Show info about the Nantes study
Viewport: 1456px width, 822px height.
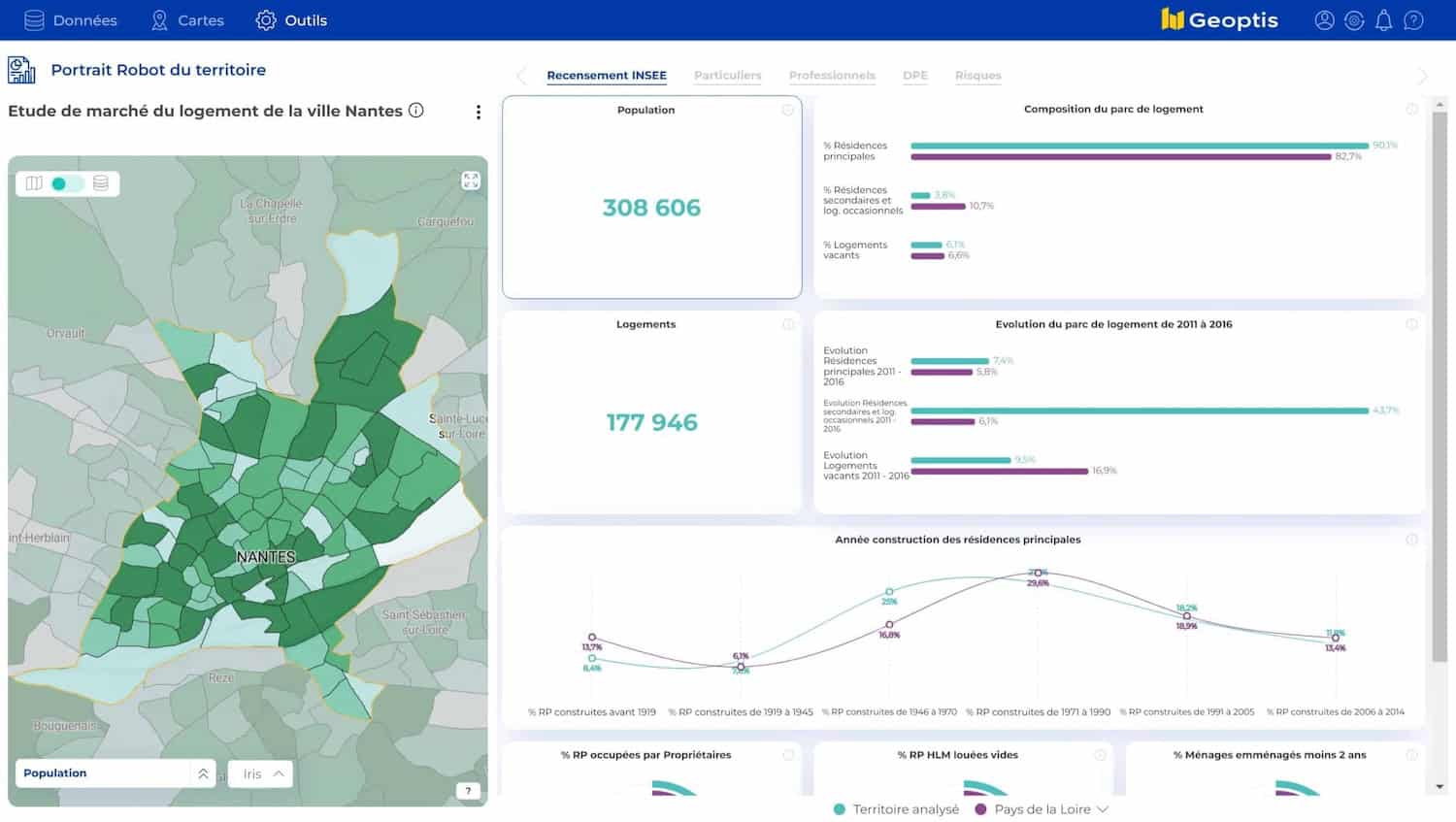pos(416,111)
